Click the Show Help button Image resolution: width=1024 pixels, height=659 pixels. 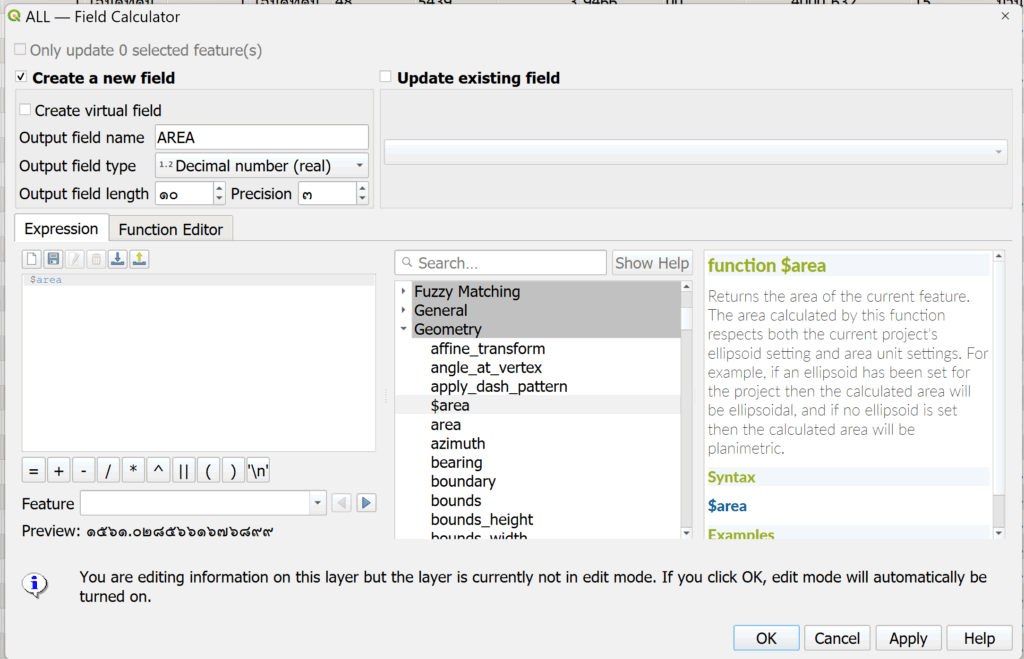point(652,263)
